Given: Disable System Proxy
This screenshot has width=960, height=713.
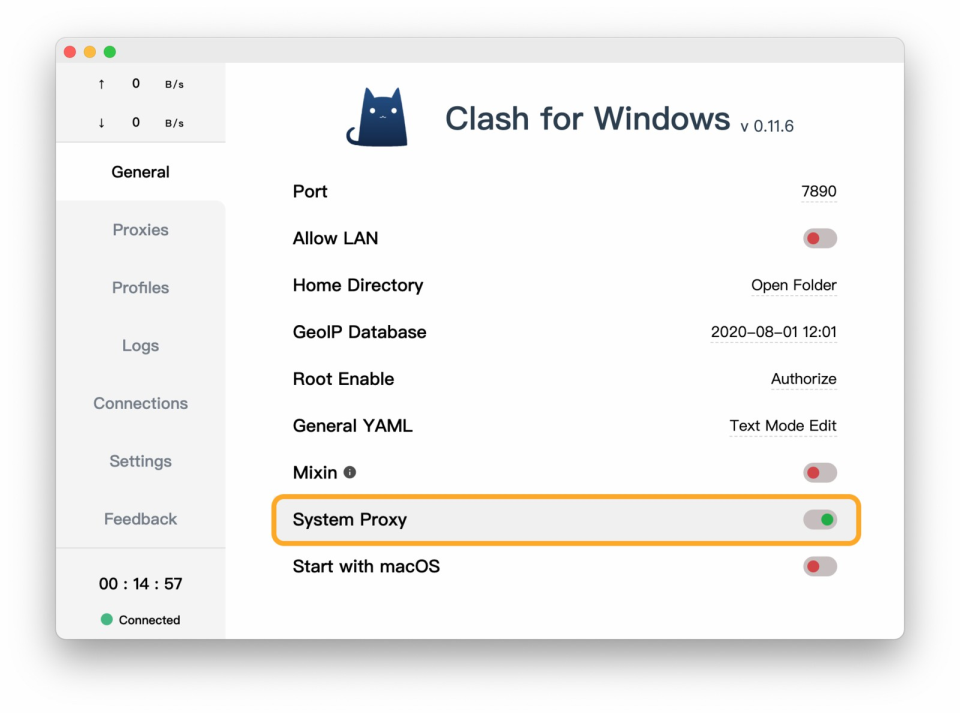Looking at the screenshot, I should click(x=820, y=519).
